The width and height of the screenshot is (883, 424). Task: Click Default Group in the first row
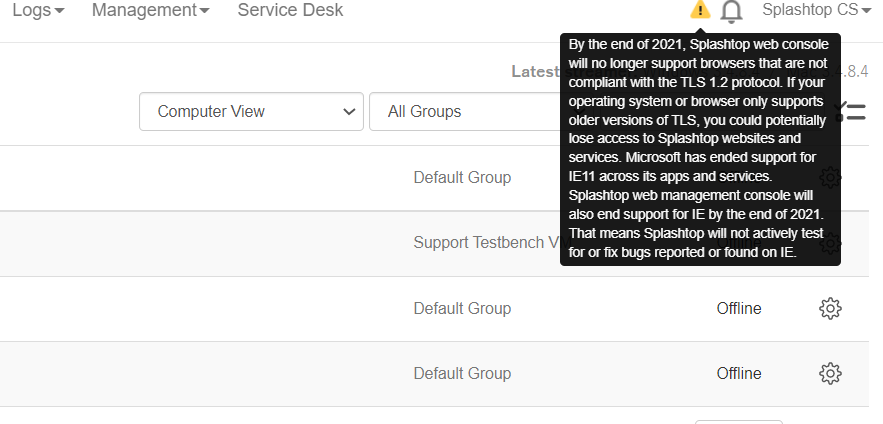(x=462, y=177)
